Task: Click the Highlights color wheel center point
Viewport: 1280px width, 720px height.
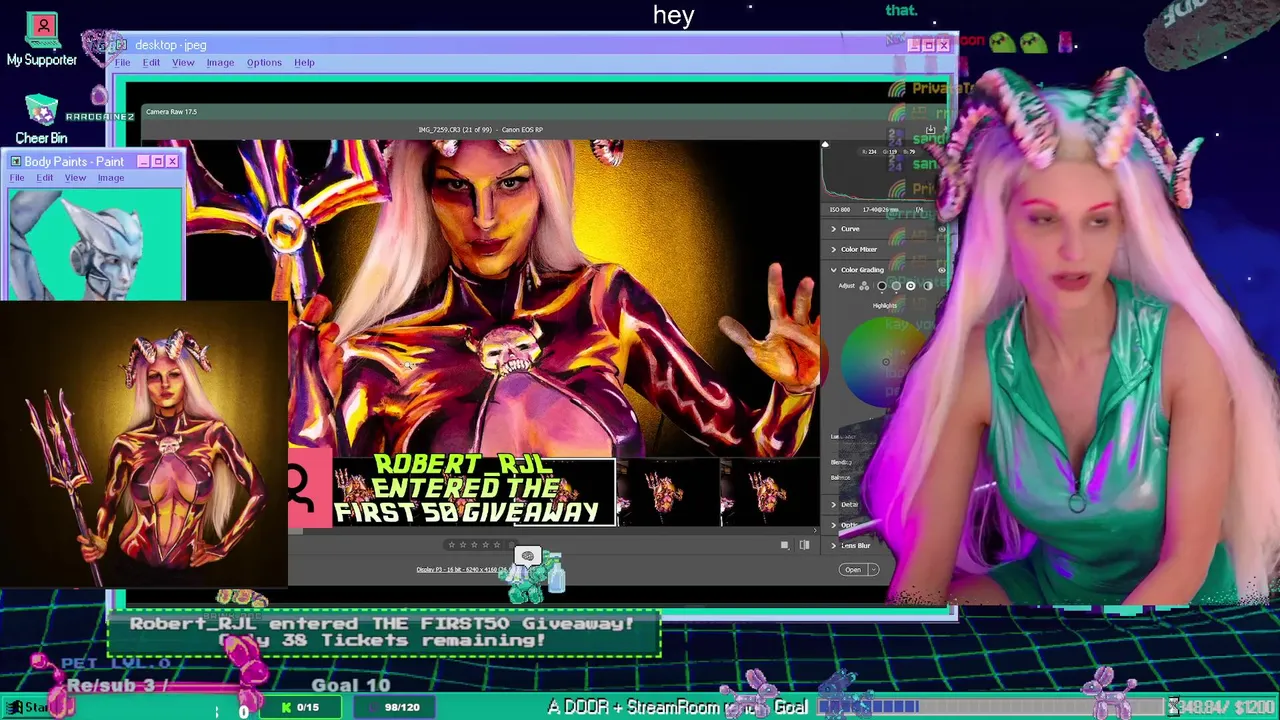Action: [x=886, y=362]
